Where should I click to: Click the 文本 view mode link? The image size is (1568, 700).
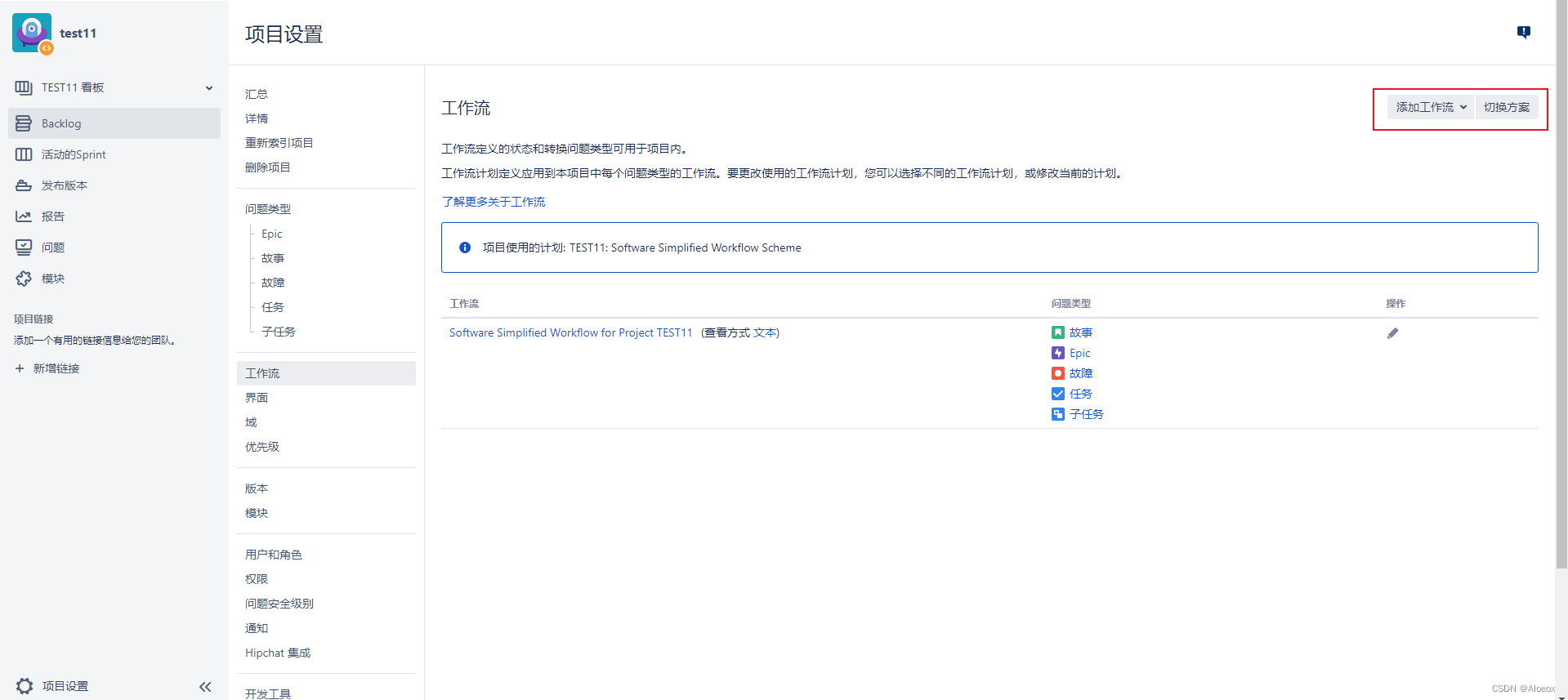765,332
